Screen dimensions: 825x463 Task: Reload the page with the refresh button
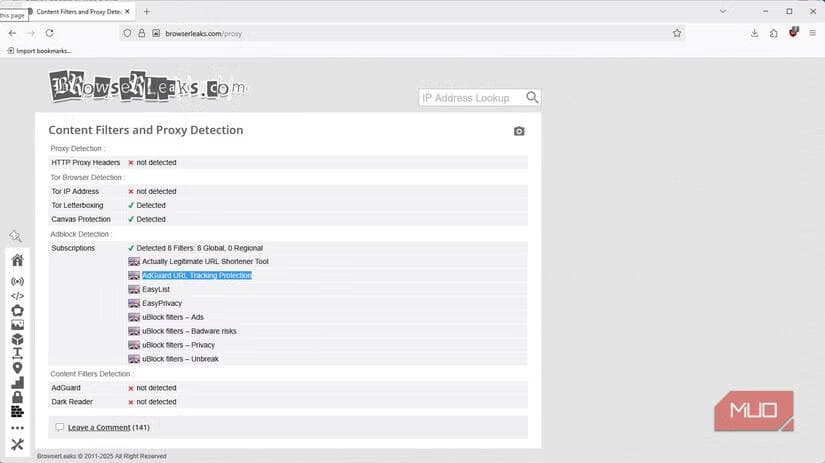tap(50, 33)
